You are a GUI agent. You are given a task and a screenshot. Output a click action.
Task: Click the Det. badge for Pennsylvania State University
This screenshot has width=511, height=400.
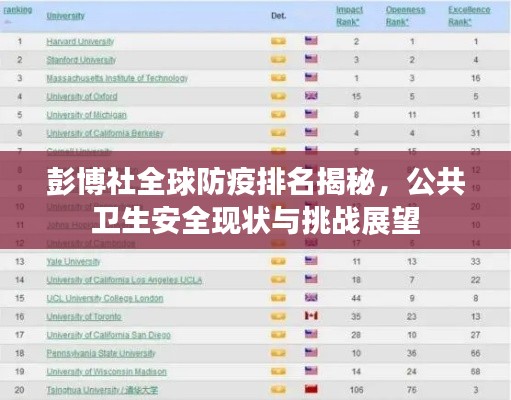pos(278,353)
